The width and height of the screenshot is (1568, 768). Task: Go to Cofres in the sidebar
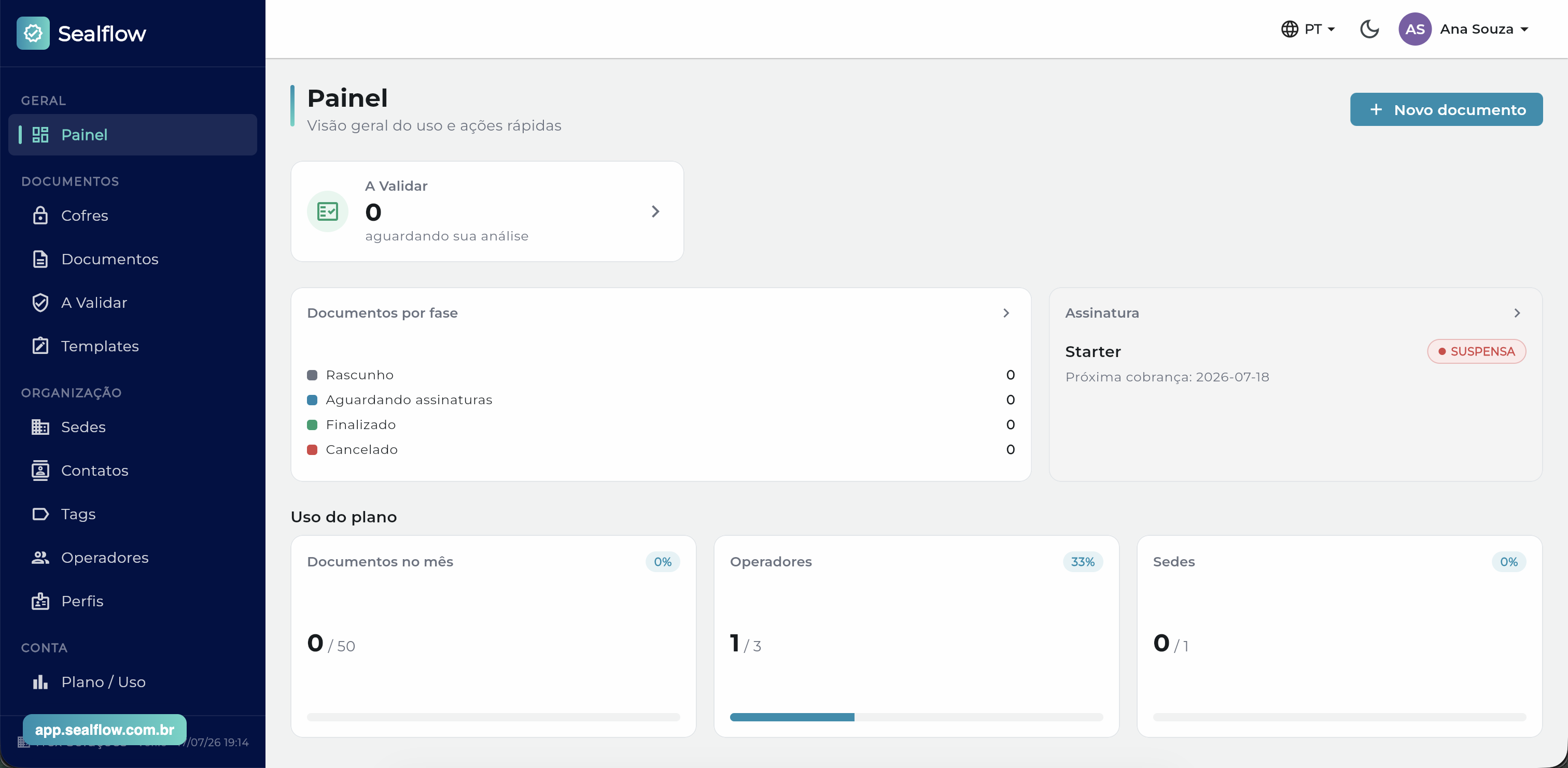pos(133,216)
